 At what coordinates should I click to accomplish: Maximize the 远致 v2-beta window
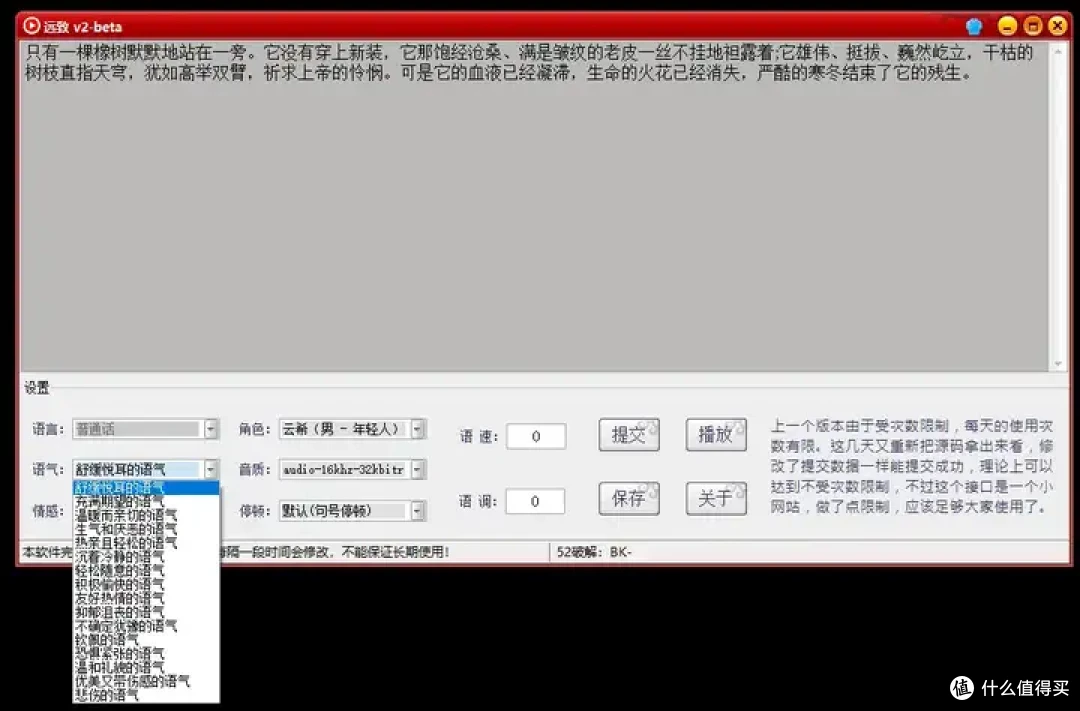point(1032,26)
